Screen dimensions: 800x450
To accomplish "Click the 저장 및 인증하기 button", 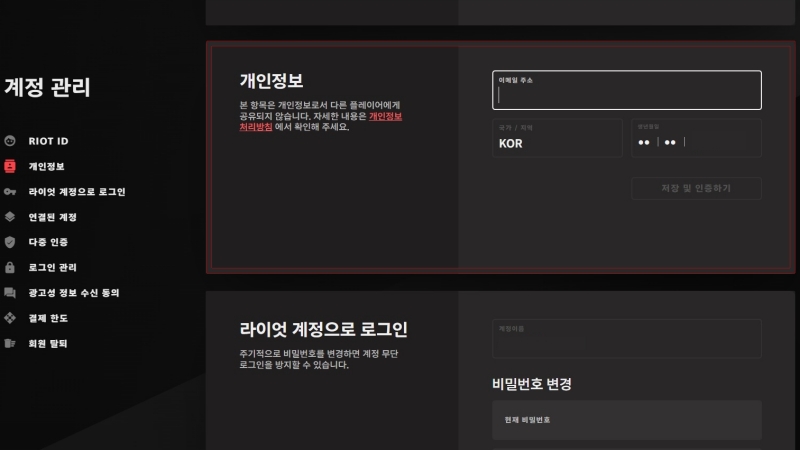I will click(x=696, y=188).
